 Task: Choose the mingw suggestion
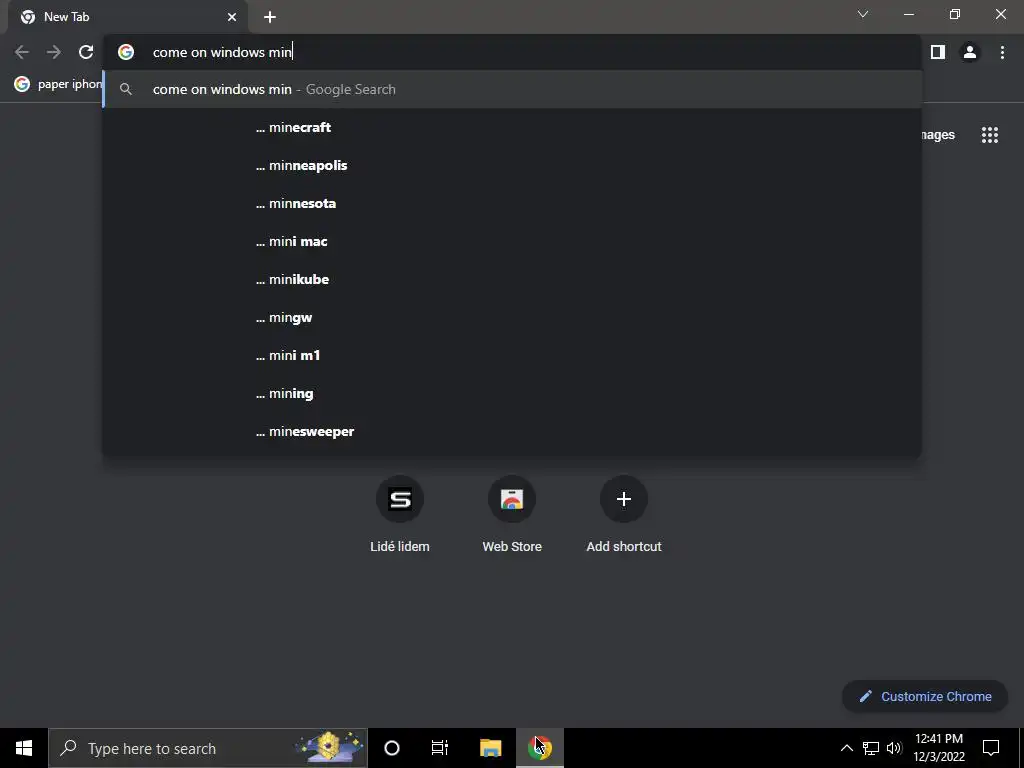point(513,317)
